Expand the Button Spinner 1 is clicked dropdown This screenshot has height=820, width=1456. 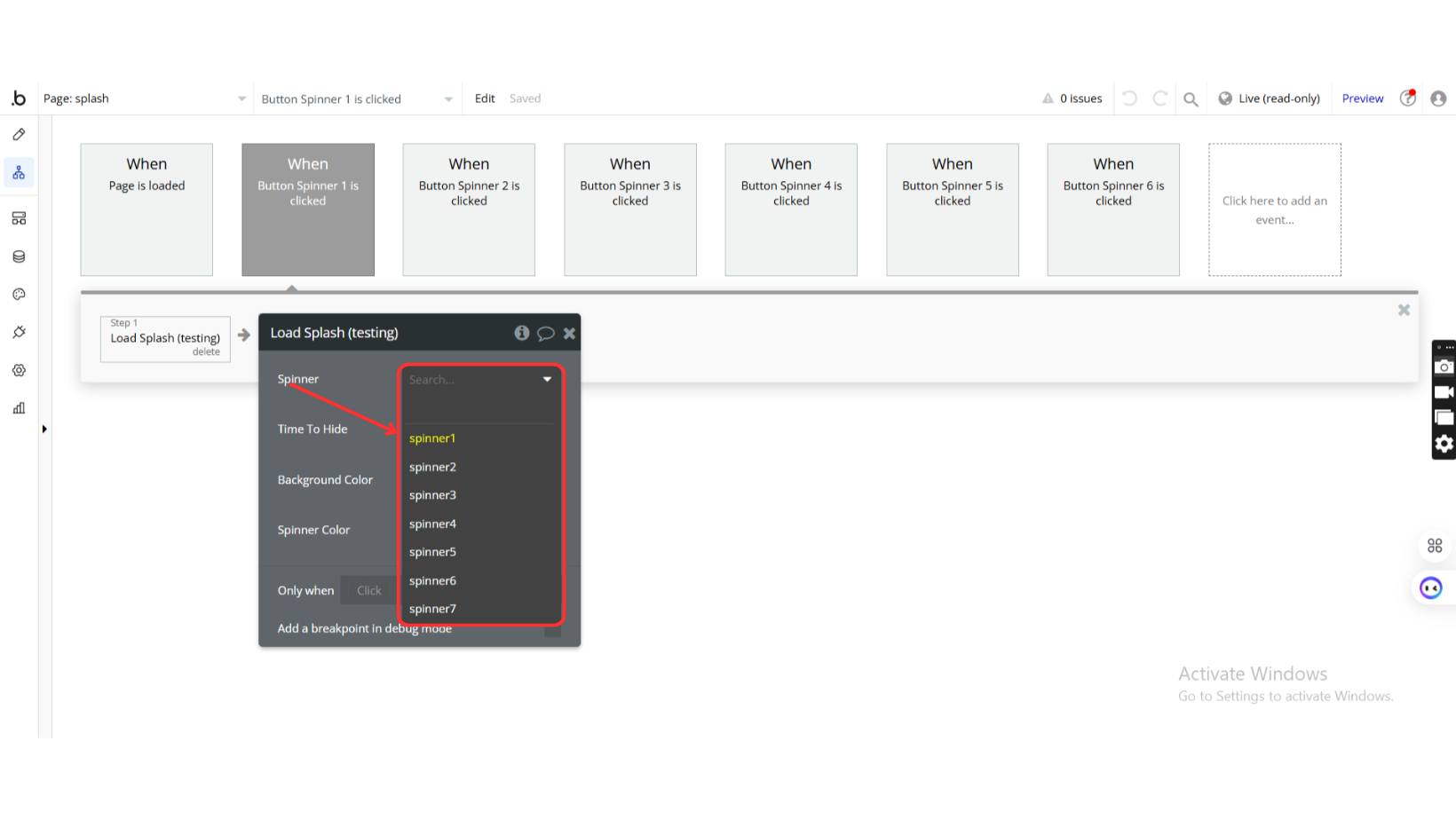(358, 99)
